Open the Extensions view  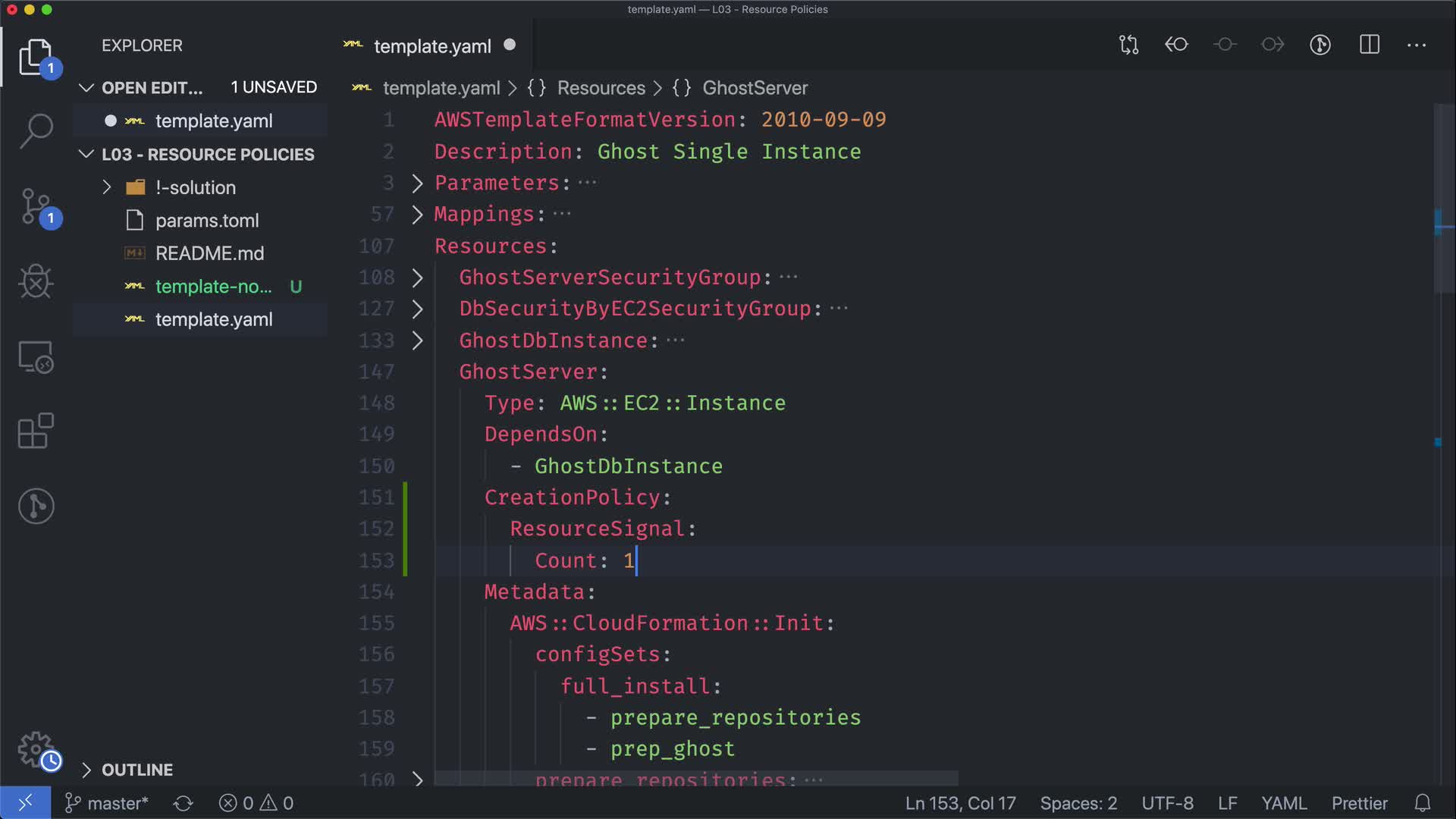click(x=36, y=431)
